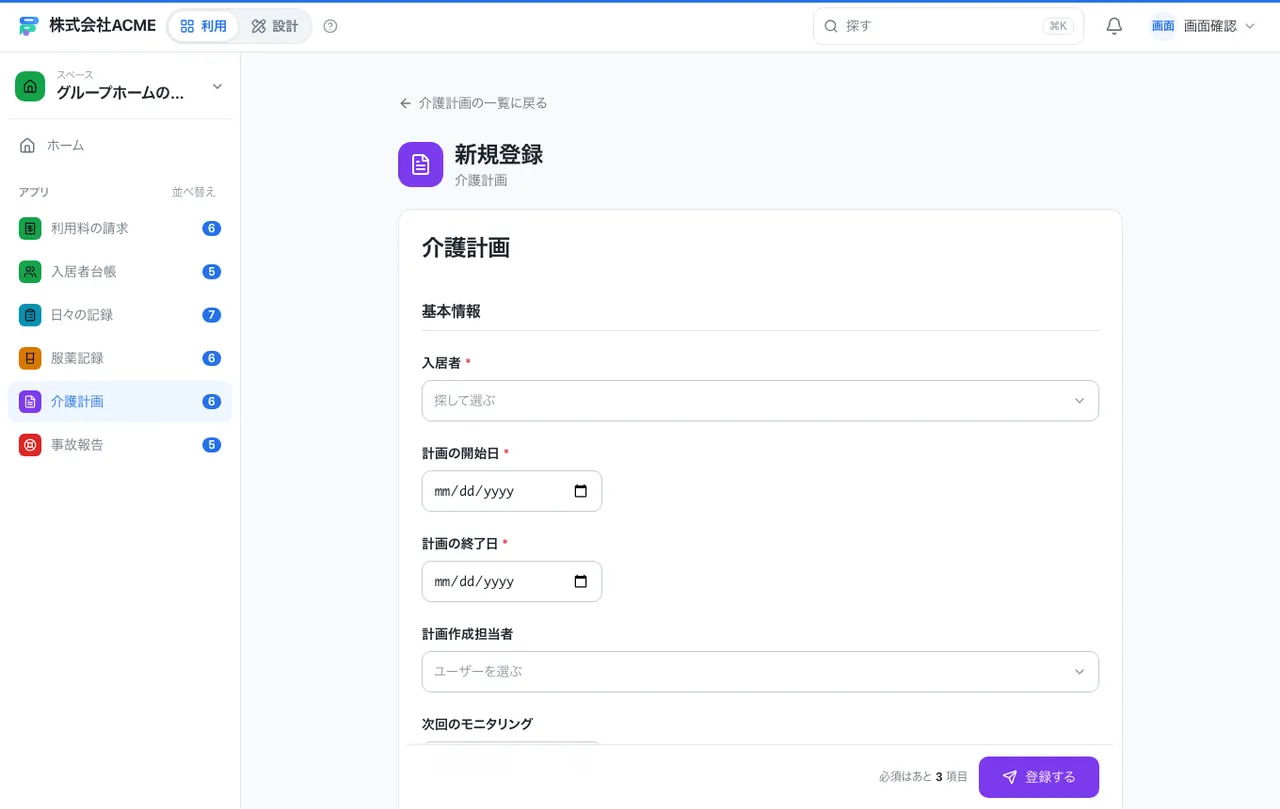
Task: Click the green space home icon
Action: (x=30, y=86)
